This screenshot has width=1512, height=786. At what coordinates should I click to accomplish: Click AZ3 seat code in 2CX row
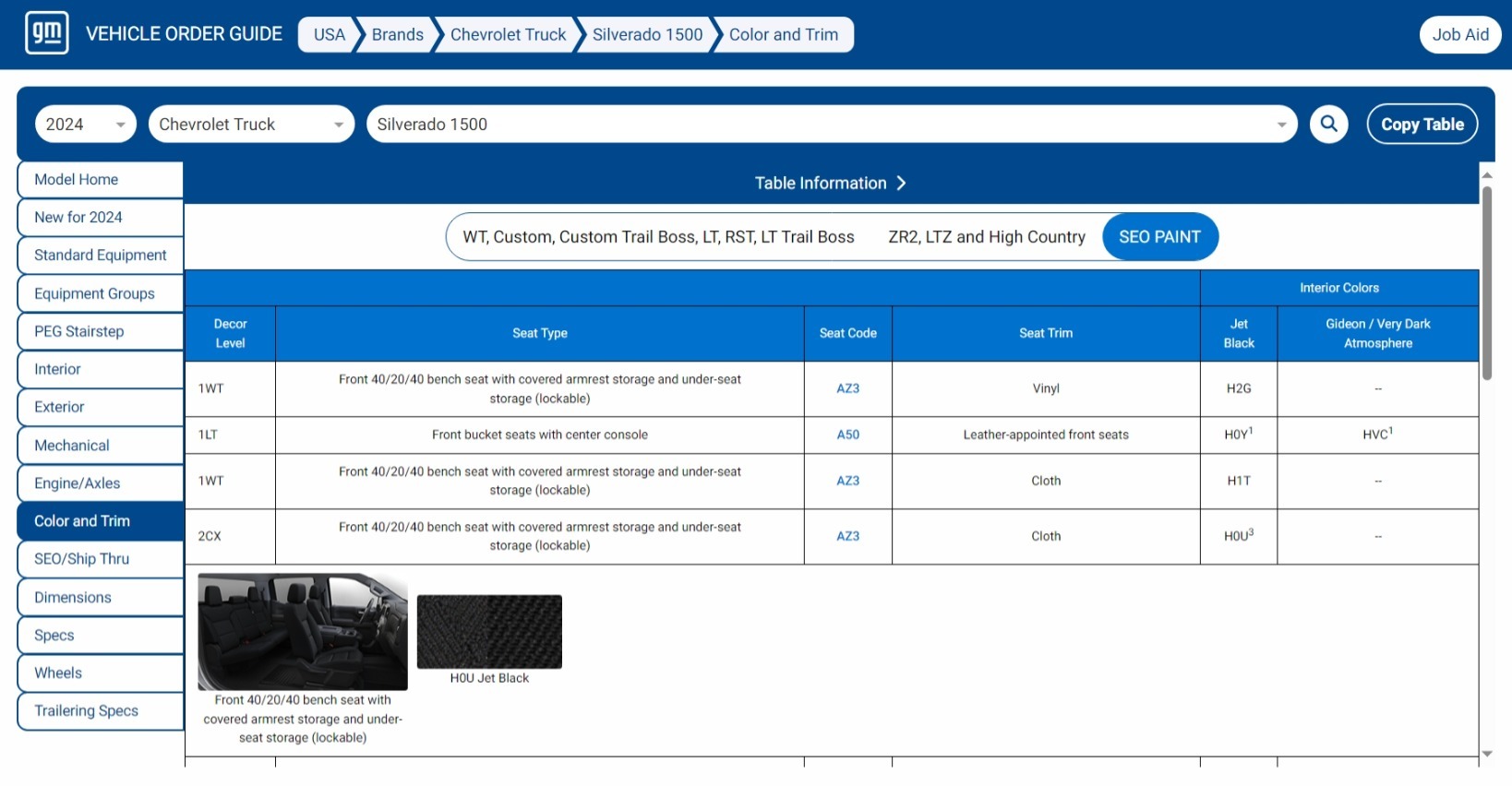(x=847, y=536)
